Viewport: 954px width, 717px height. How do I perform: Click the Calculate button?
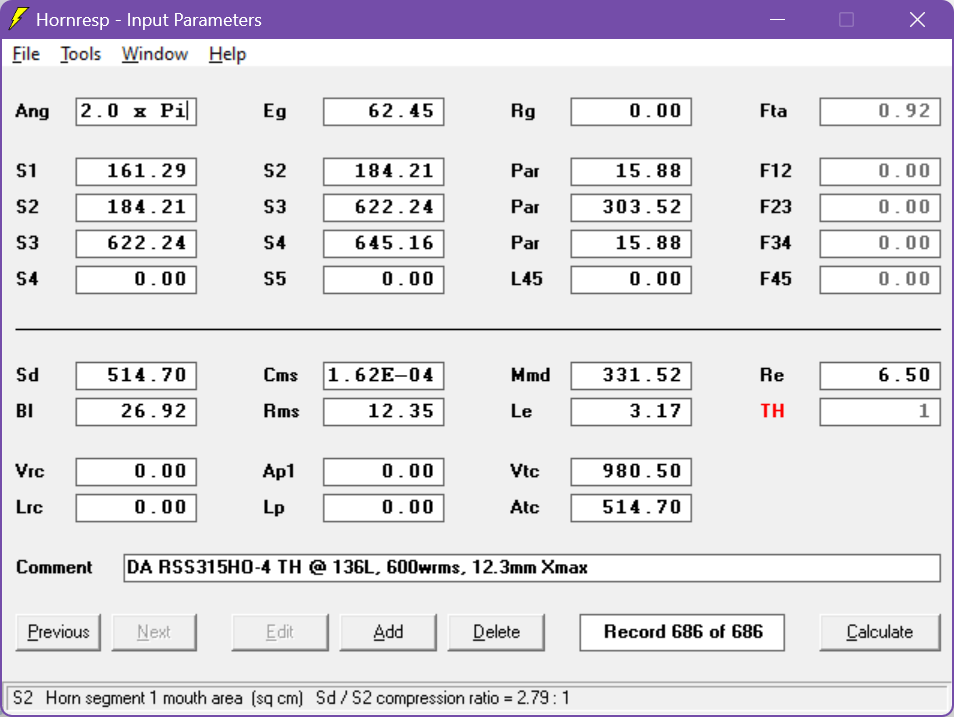point(880,632)
